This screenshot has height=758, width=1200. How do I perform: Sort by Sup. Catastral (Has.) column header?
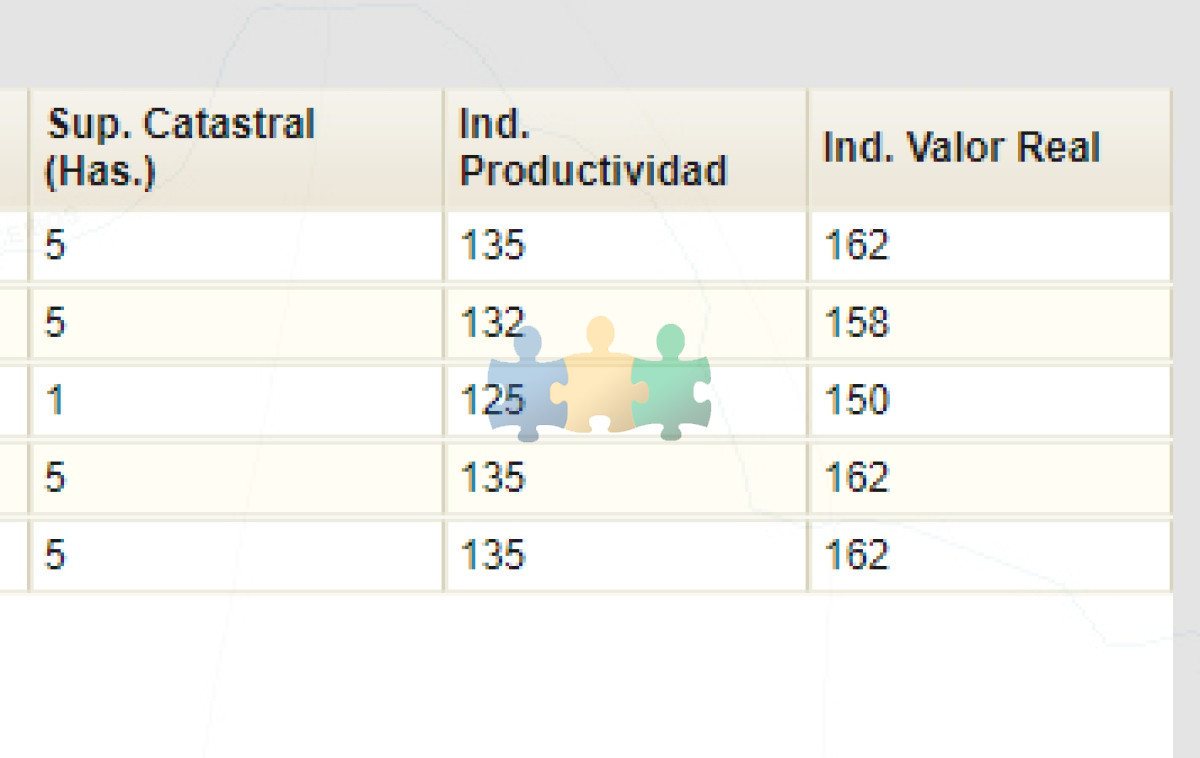point(236,149)
